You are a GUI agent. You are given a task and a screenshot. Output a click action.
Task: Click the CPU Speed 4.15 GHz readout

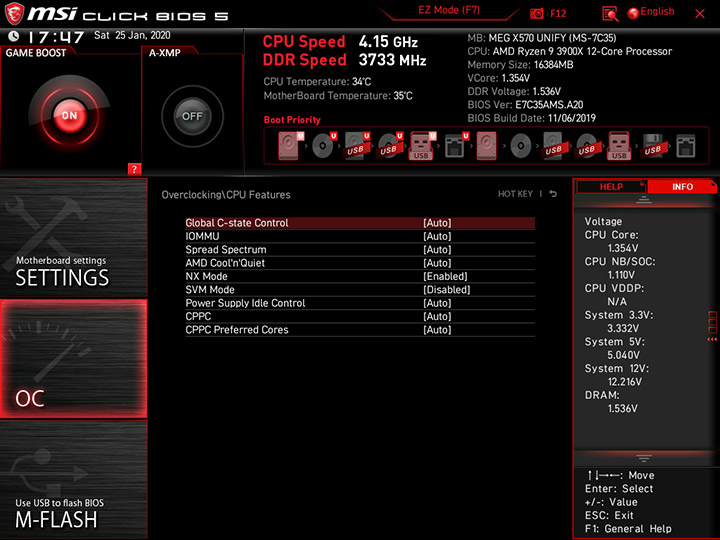pos(340,42)
